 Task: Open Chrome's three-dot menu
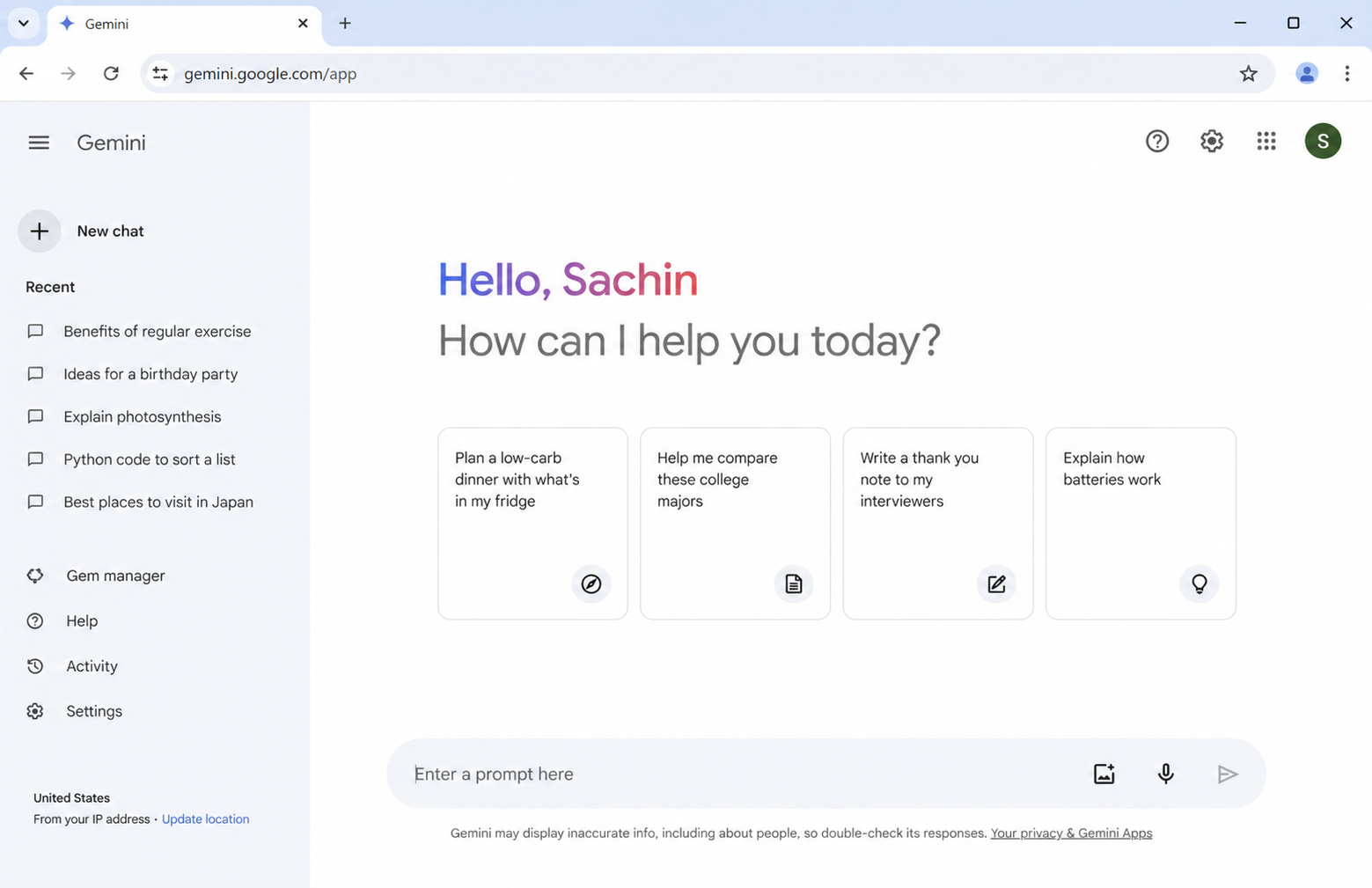pos(1347,74)
